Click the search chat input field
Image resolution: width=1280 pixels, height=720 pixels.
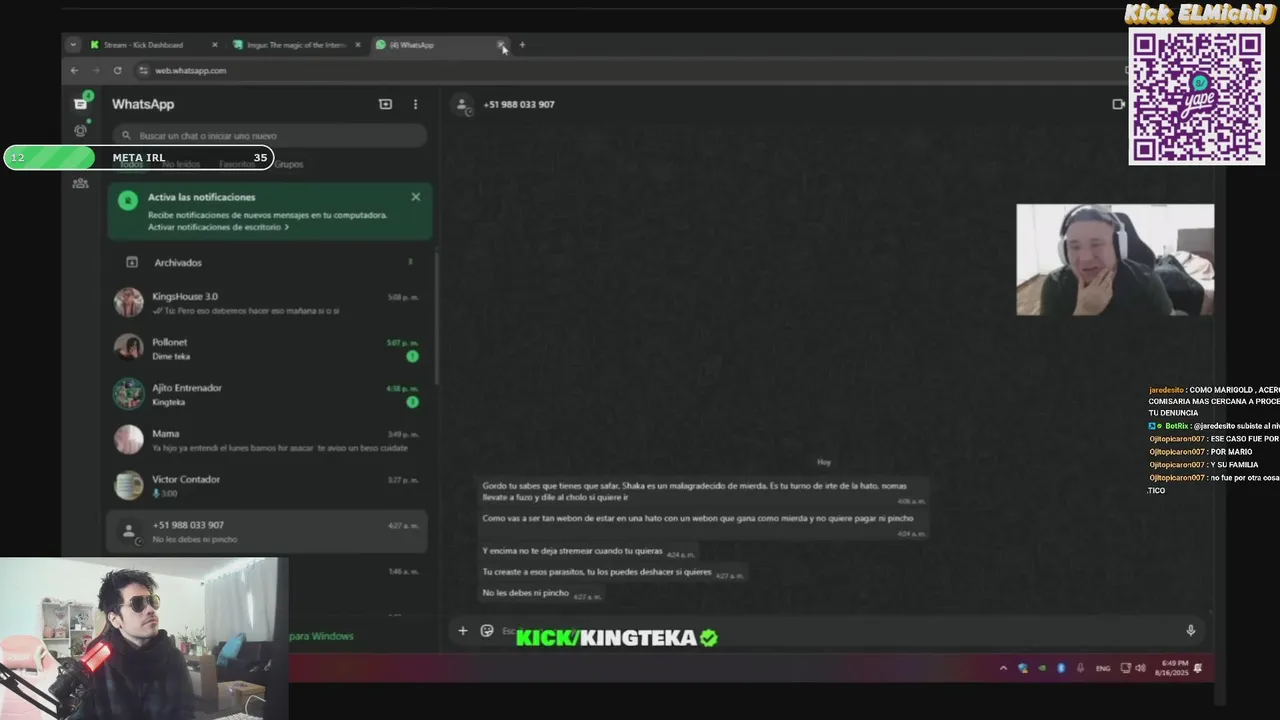click(x=269, y=135)
